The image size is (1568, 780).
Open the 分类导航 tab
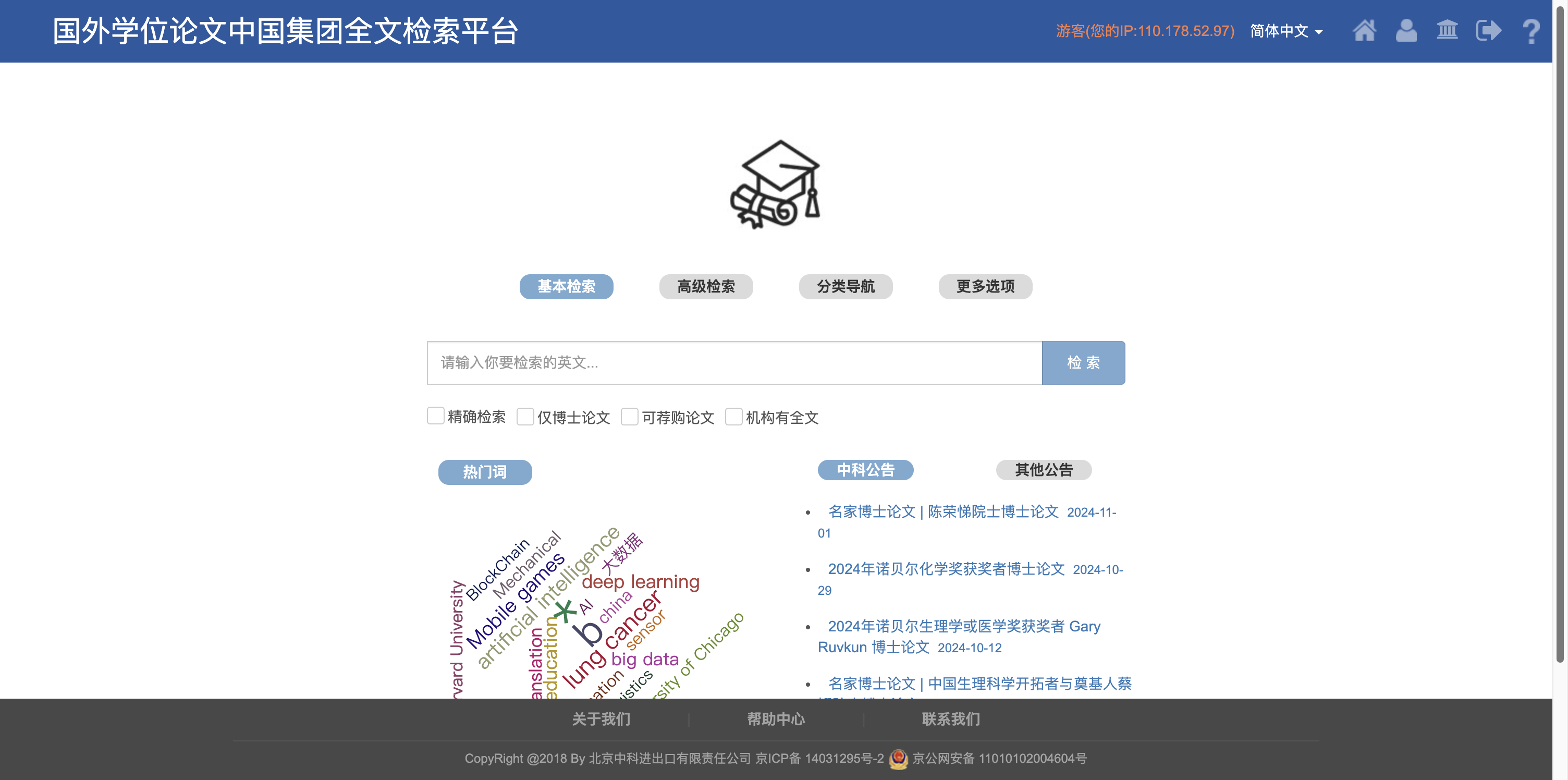[846, 286]
